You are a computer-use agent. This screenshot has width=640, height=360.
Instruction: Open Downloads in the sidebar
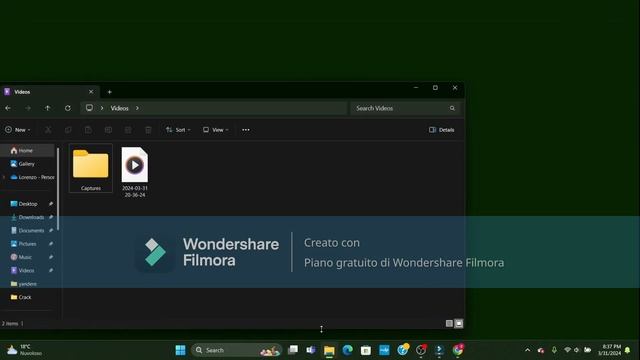point(27,217)
